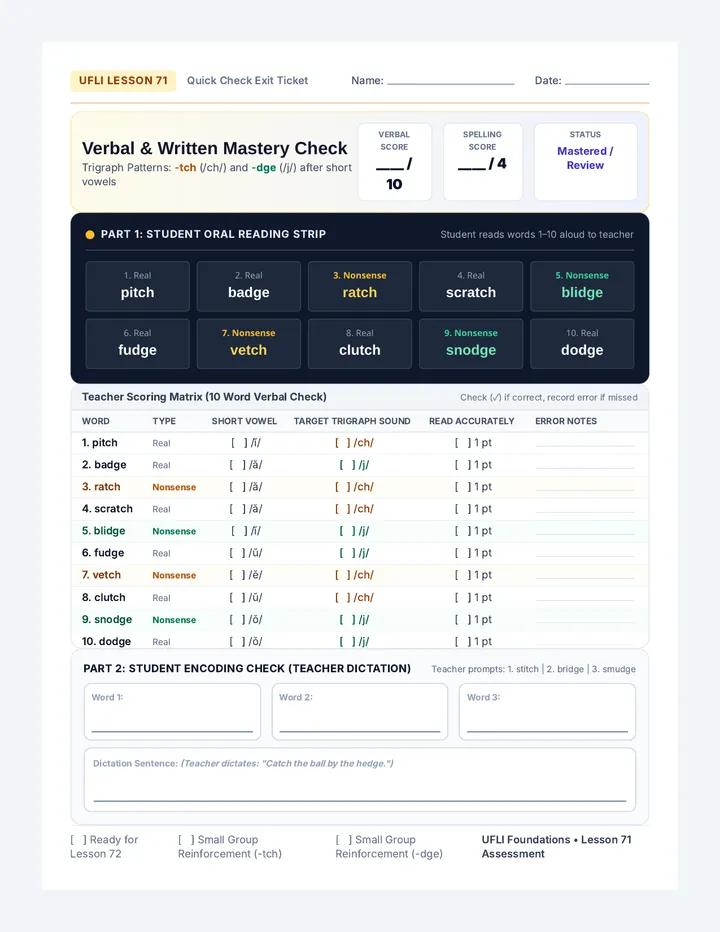
Task: Click the 'Teacher prompts' text in Part 2
Action: point(533,669)
